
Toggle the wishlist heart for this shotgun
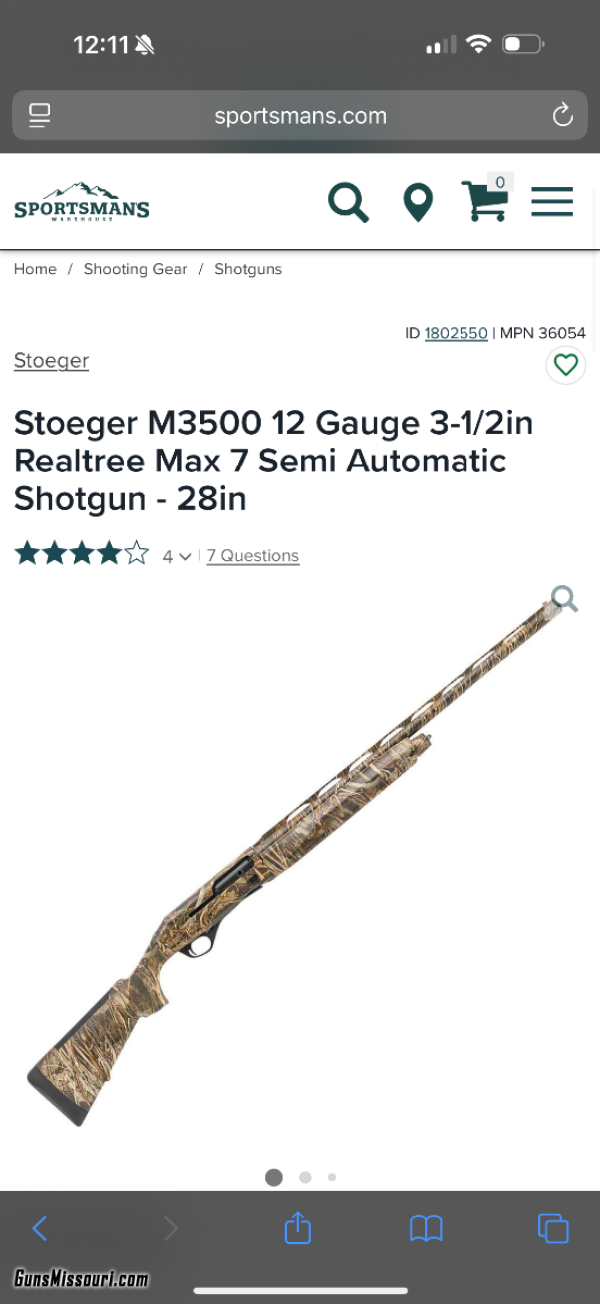(566, 364)
